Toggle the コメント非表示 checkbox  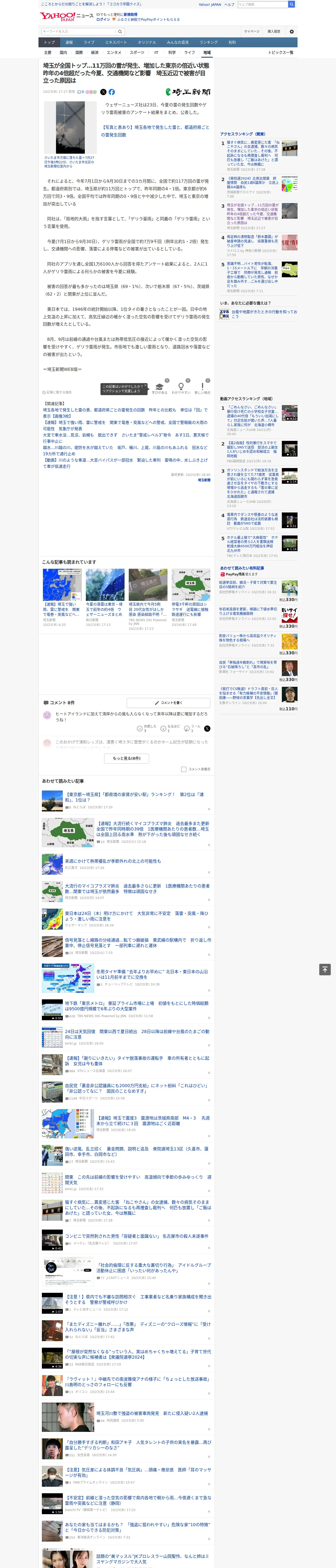pos(183,769)
